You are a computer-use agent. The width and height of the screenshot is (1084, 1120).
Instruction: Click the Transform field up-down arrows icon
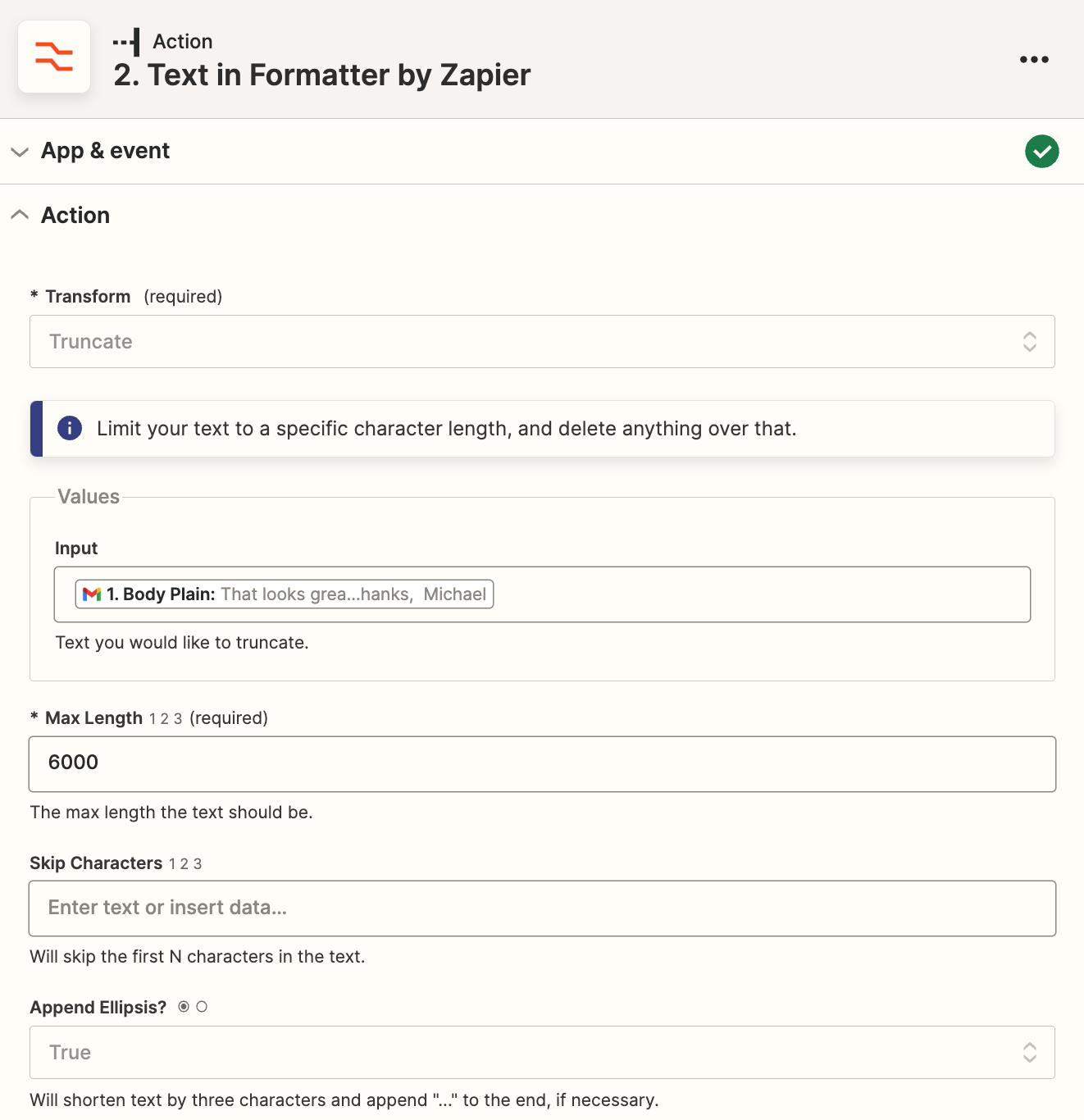pyautogui.click(x=1029, y=341)
